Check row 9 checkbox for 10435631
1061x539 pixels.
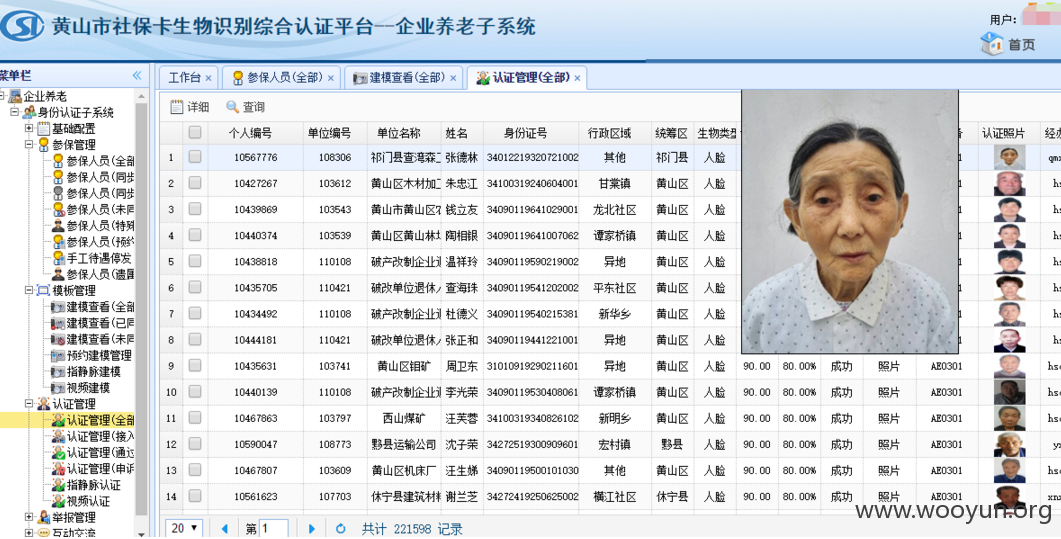(x=195, y=365)
